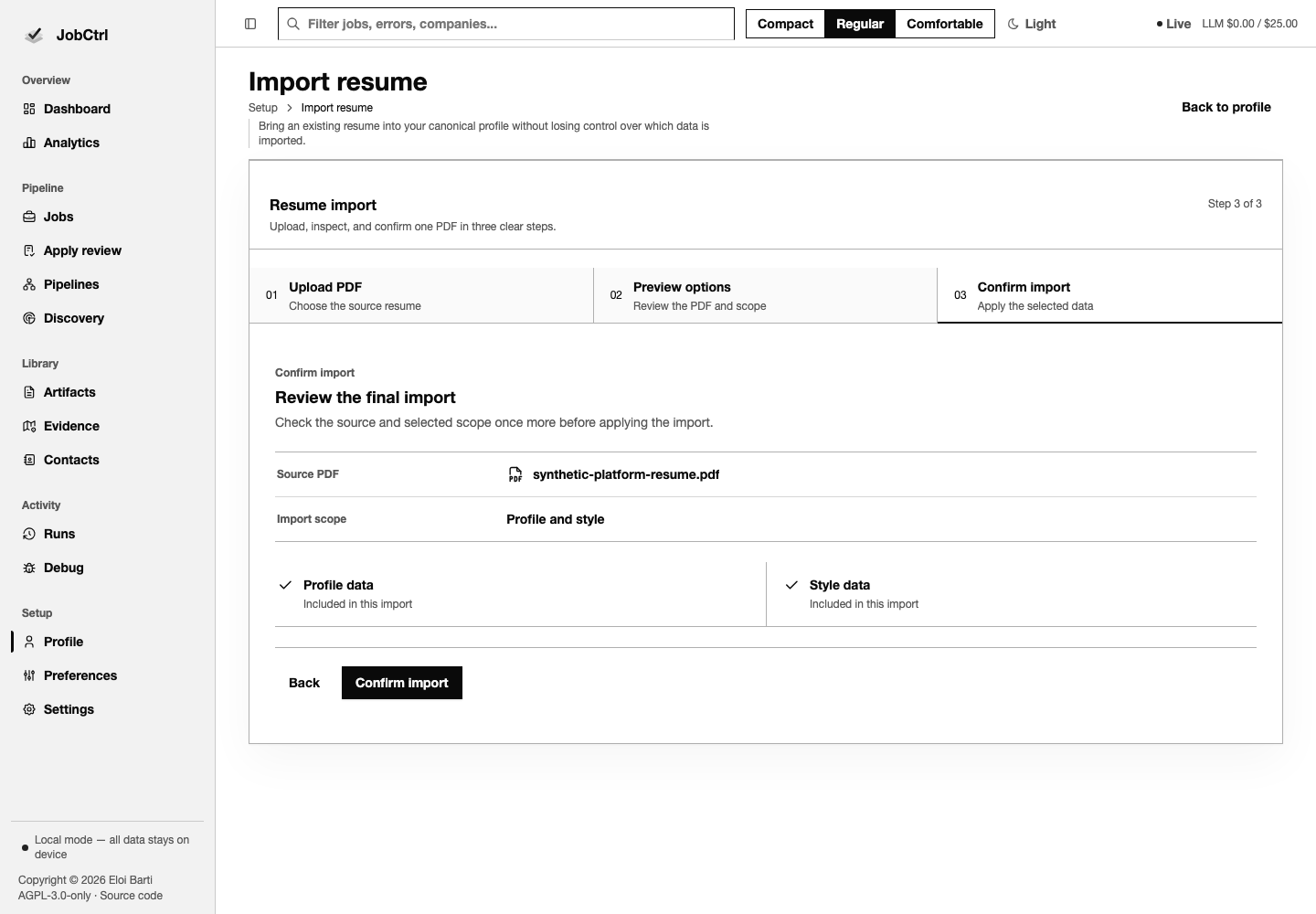The width and height of the screenshot is (1316, 914).
Task: Select Comfortable density
Action: coord(945,24)
